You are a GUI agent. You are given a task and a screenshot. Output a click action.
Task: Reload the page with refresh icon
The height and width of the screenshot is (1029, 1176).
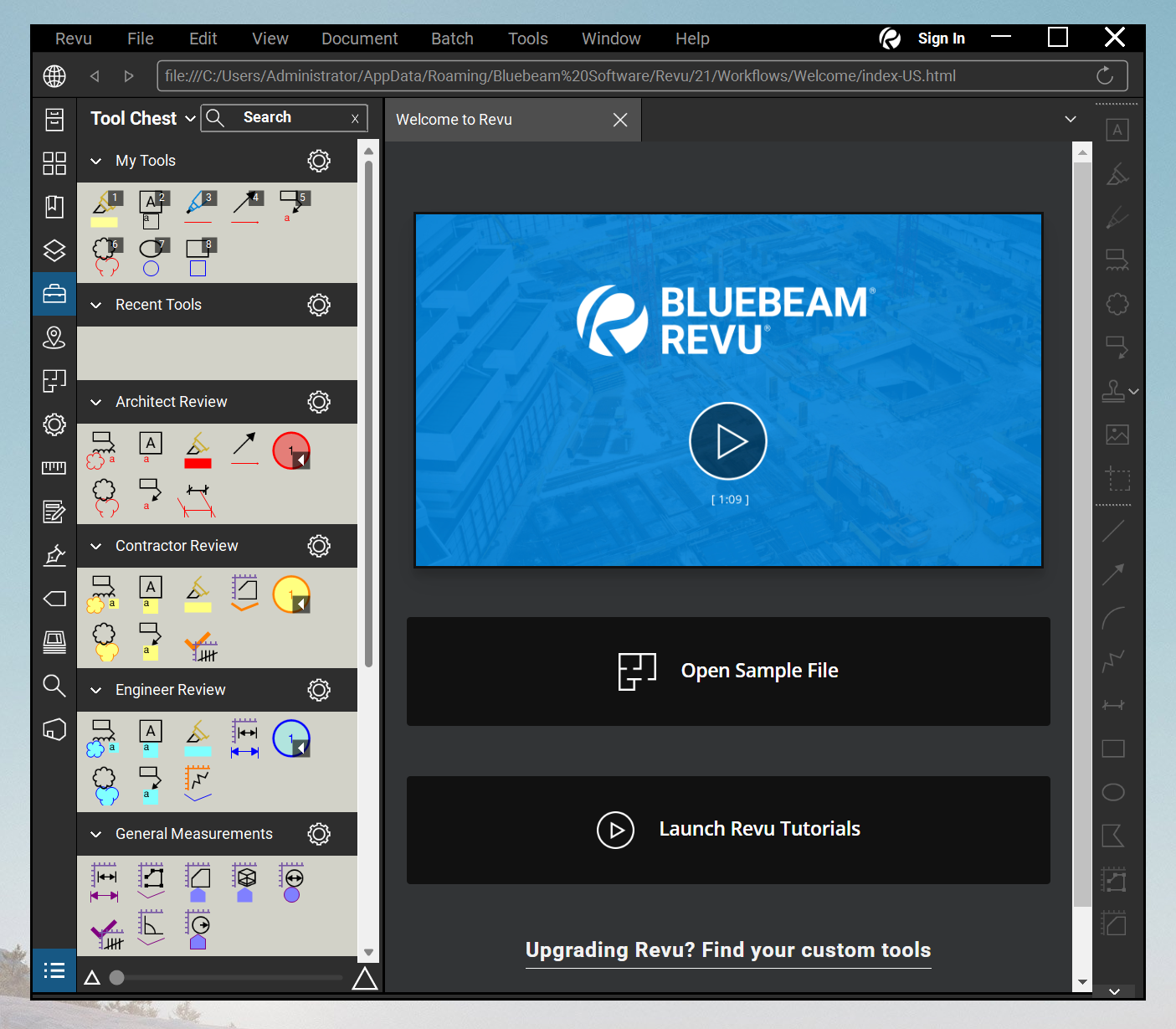(x=1105, y=75)
